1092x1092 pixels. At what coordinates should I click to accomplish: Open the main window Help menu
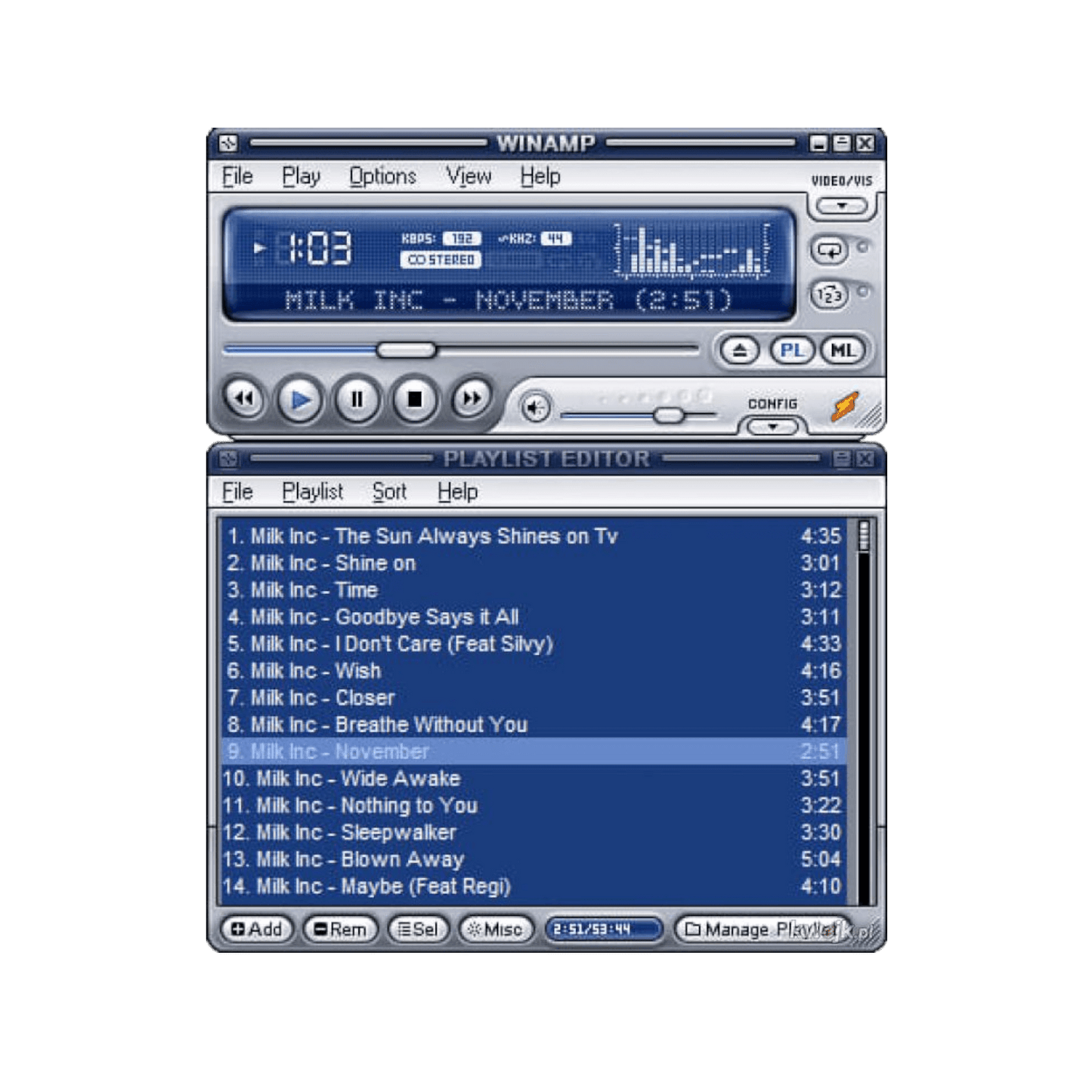click(540, 176)
